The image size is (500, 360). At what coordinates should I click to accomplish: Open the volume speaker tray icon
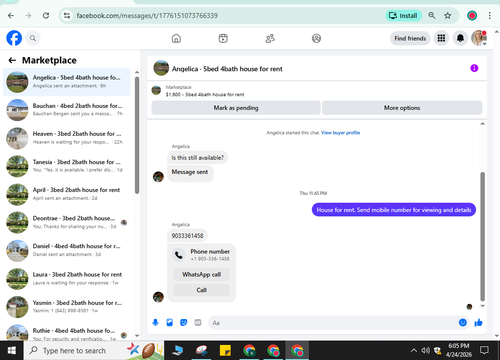point(425,350)
